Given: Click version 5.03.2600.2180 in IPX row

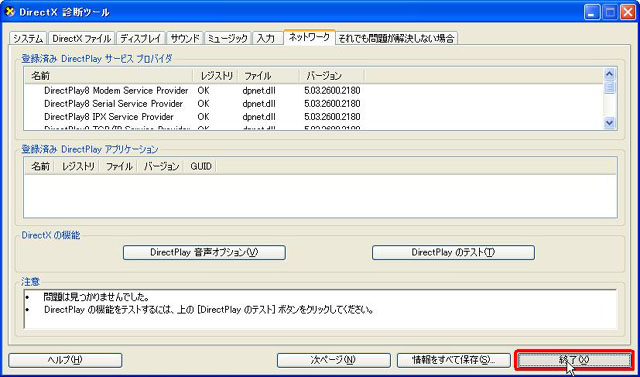Looking at the screenshot, I should click(x=332, y=117).
